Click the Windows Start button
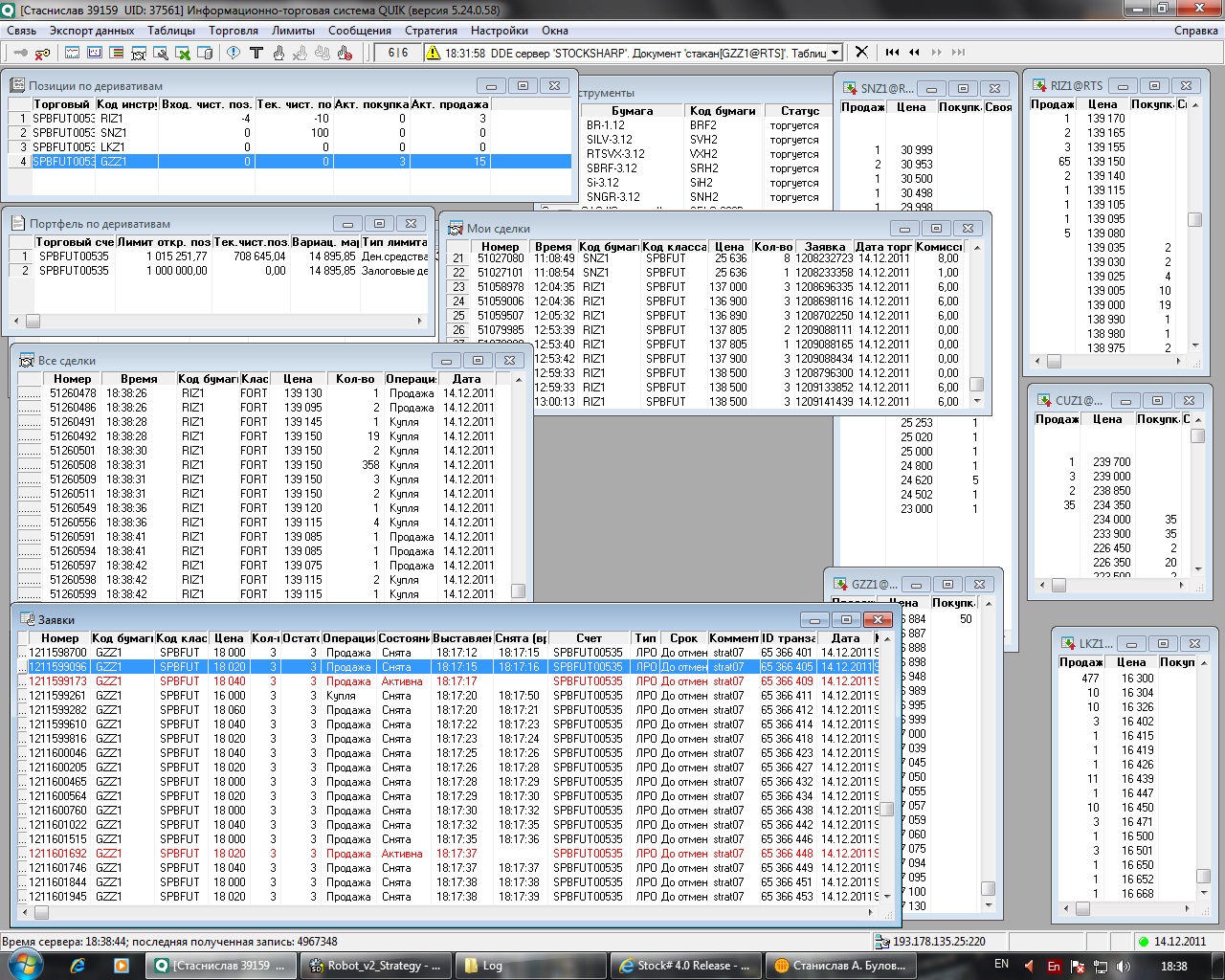Screen dimensions: 1225x980 (x=25, y=965)
